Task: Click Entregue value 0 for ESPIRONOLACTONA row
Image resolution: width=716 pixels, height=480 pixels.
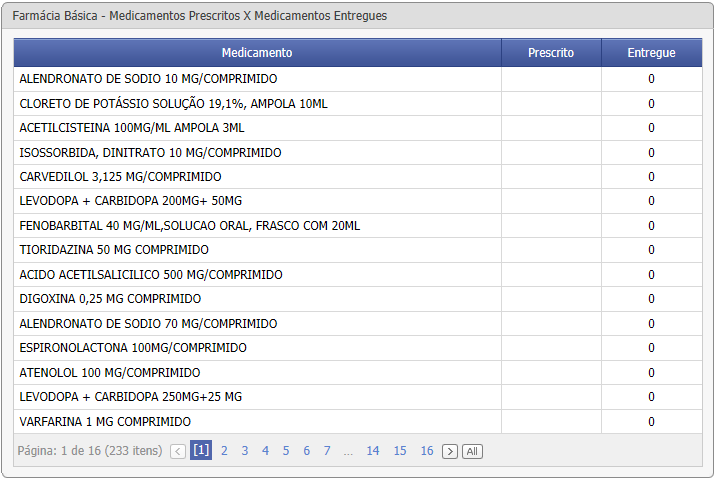Action: click(652, 348)
